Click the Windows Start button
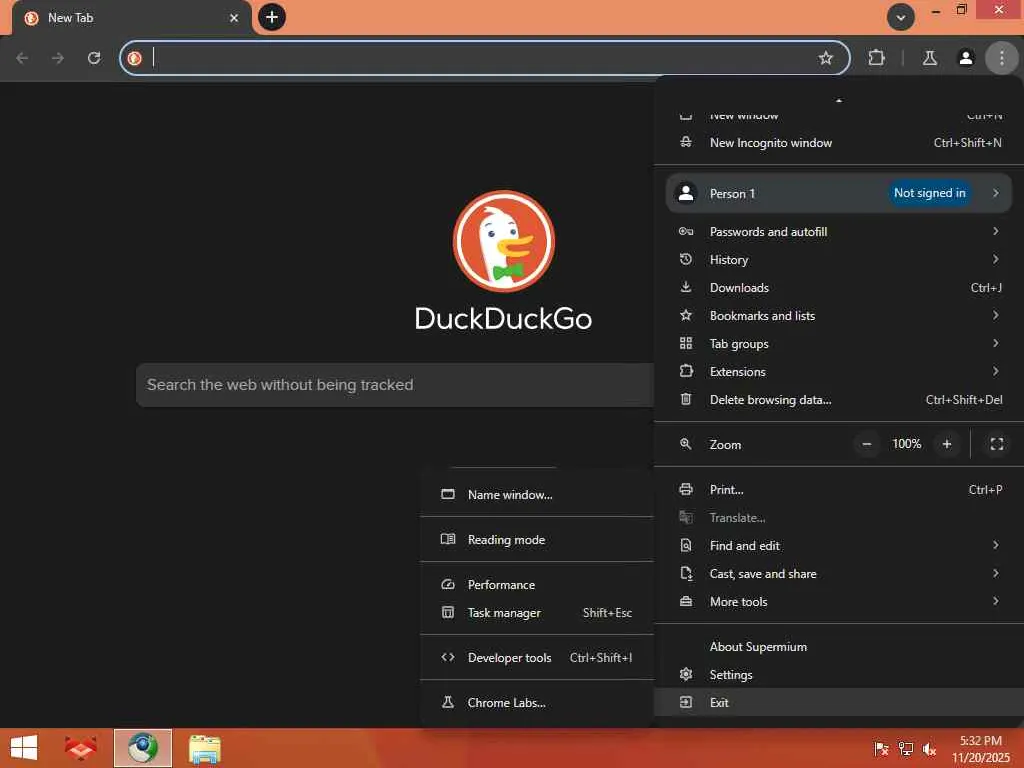Image resolution: width=1024 pixels, height=768 pixels. [24, 748]
